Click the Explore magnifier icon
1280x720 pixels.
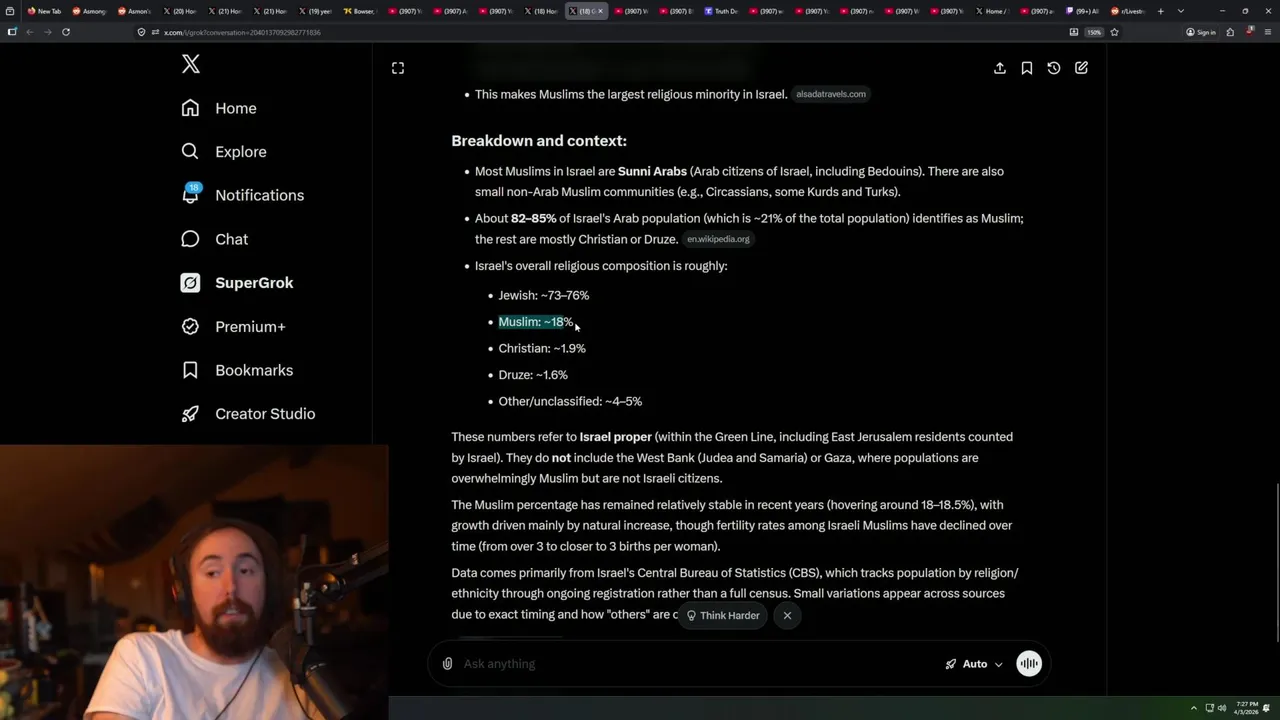(x=190, y=152)
